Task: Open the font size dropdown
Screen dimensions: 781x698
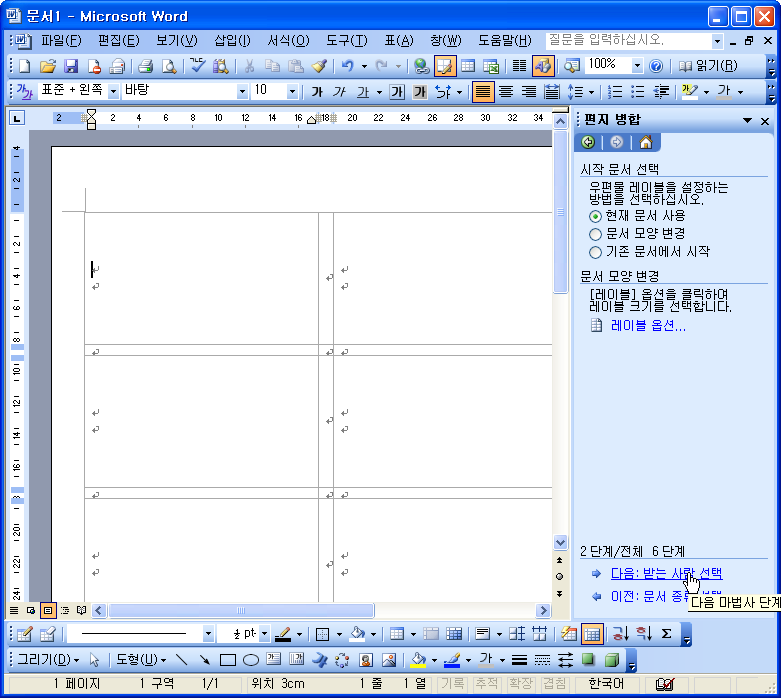Action: pyautogui.click(x=292, y=92)
